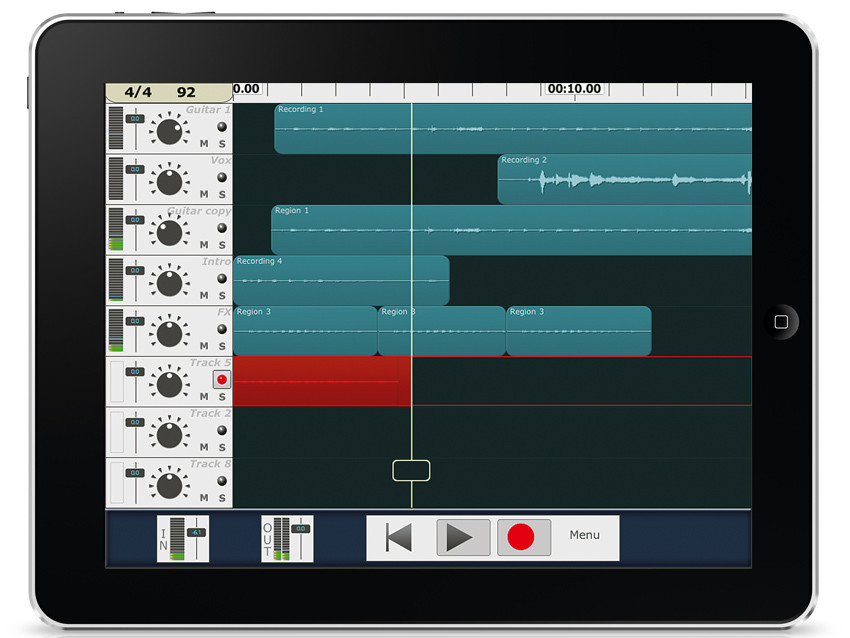Image resolution: width=850 pixels, height=638 pixels.
Task: Click the red record button in transport
Action: [x=523, y=537]
